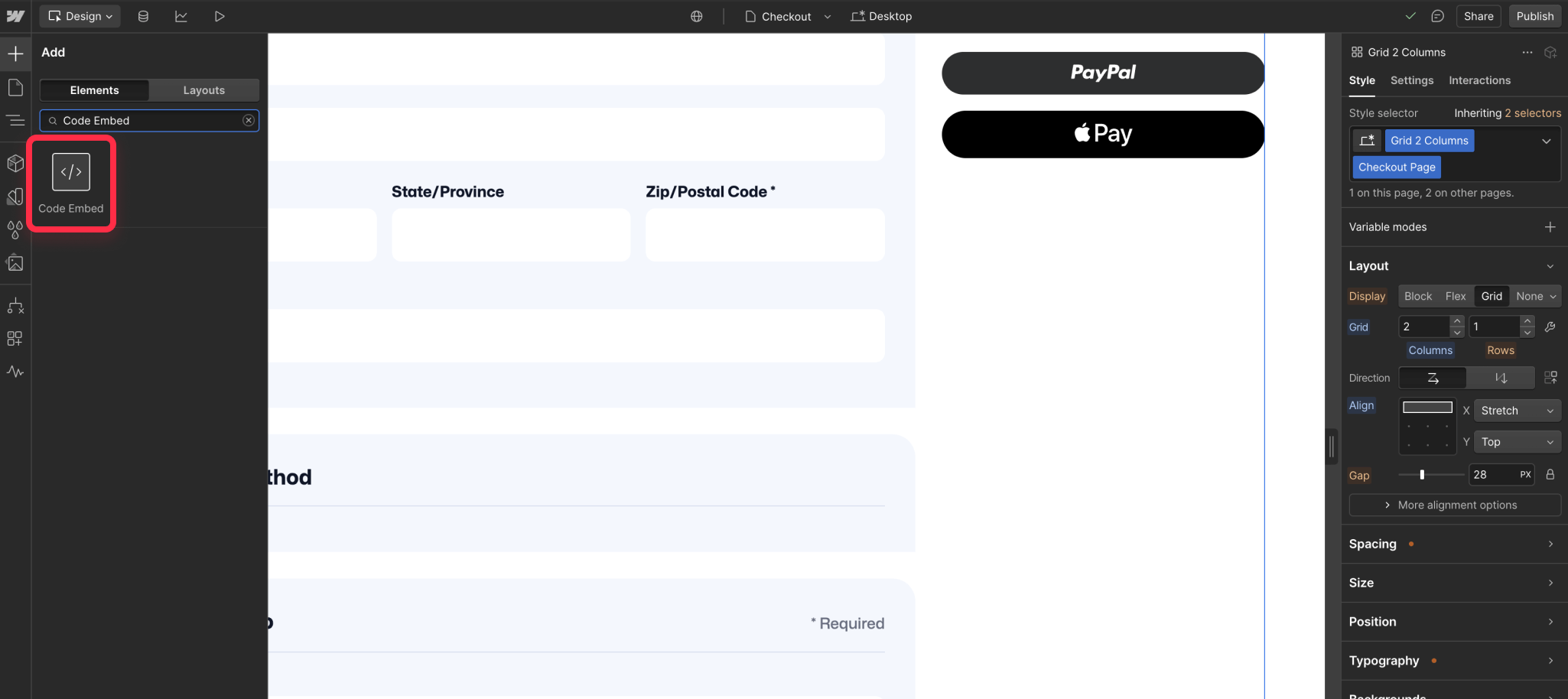Click the alignment box grid control
1568x699 pixels.
[1427, 426]
